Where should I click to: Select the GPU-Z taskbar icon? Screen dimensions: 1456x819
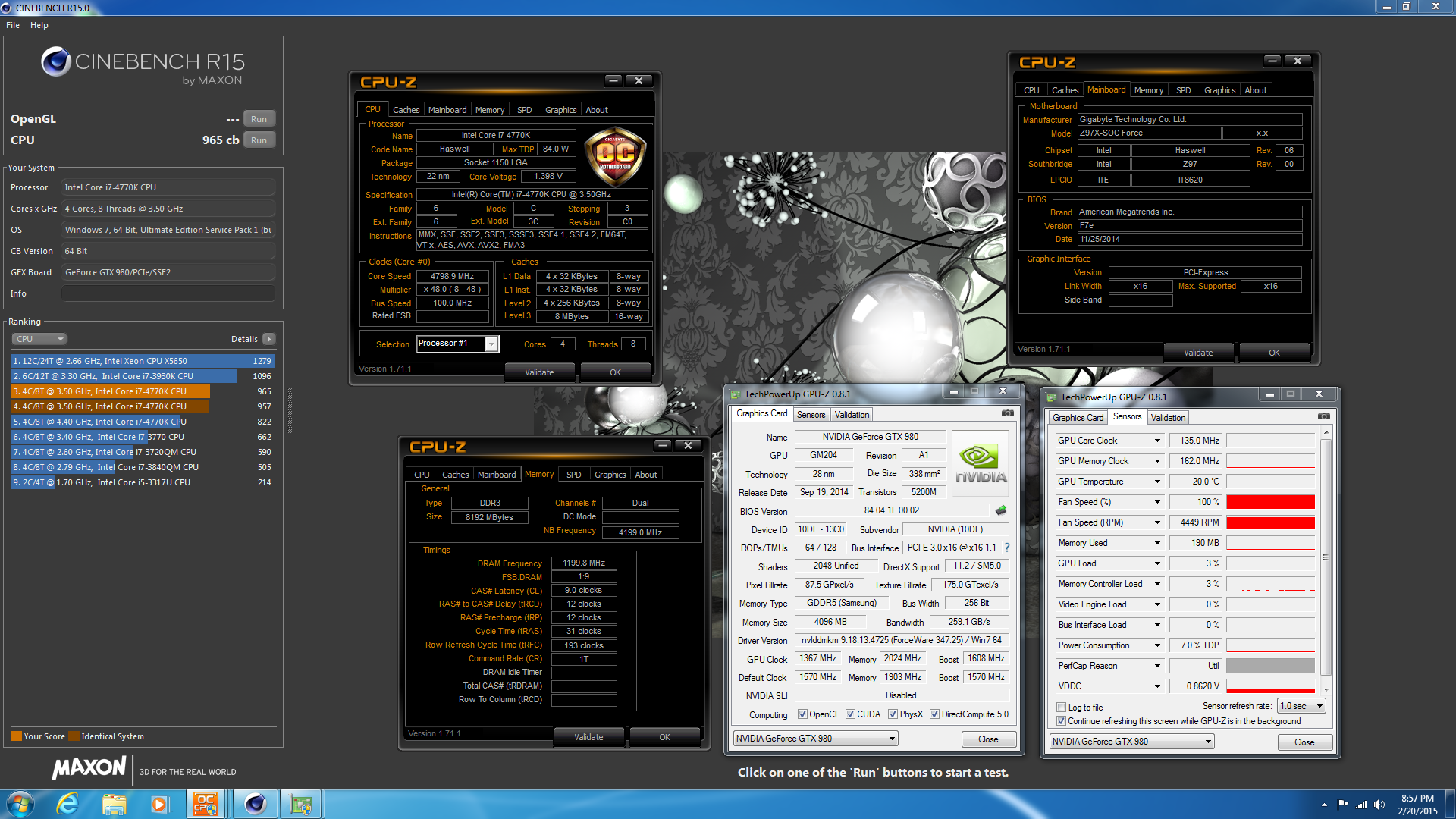(x=302, y=804)
